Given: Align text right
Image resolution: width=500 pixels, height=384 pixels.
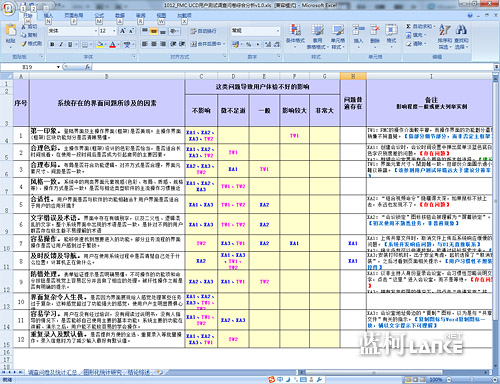Looking at the screenshot, I should pos(163,44).
